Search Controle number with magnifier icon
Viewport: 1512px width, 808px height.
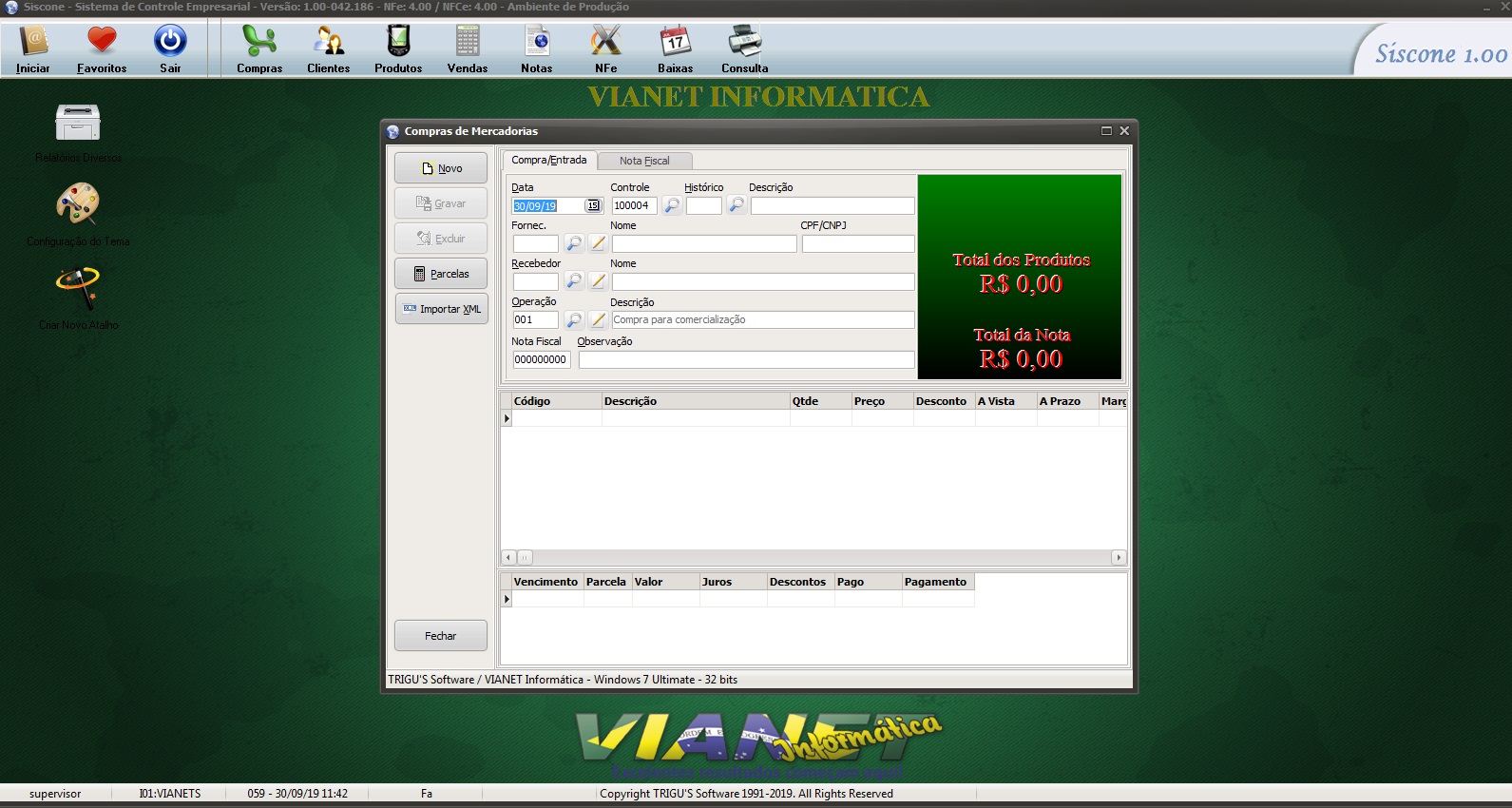pos(672,205)
